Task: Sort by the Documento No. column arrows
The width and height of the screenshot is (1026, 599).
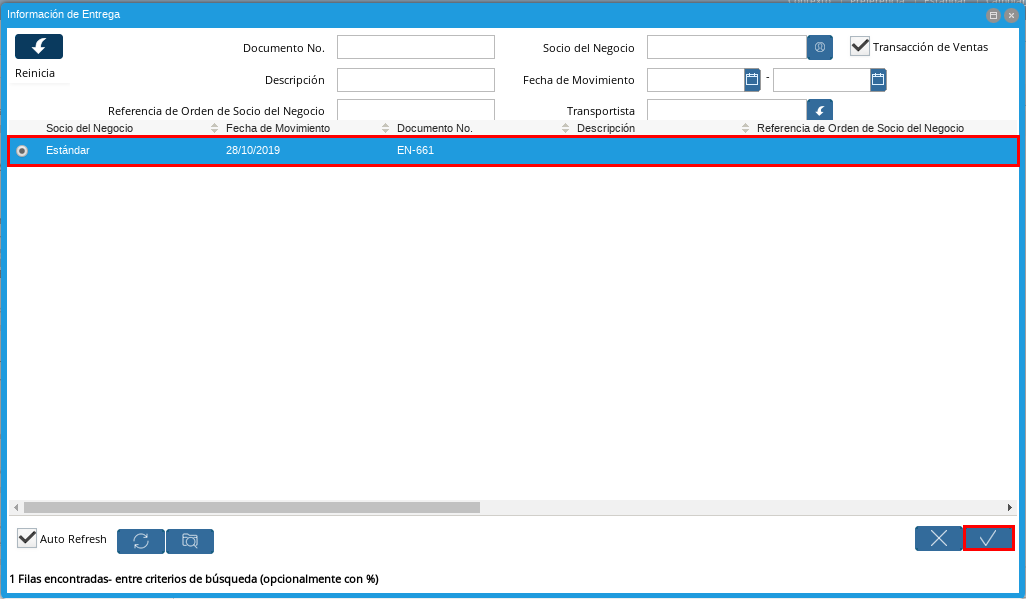Action: (565, 128)
